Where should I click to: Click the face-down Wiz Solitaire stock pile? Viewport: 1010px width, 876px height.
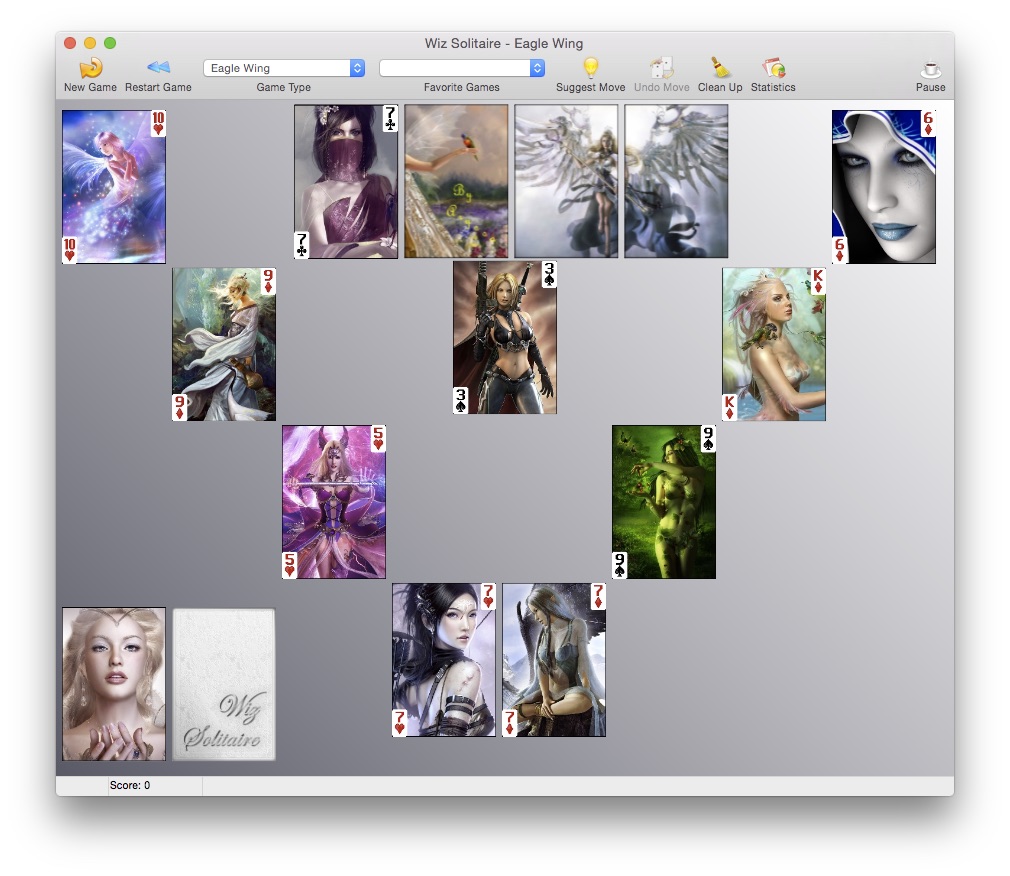pyautogui.click(x=223, y=684)
